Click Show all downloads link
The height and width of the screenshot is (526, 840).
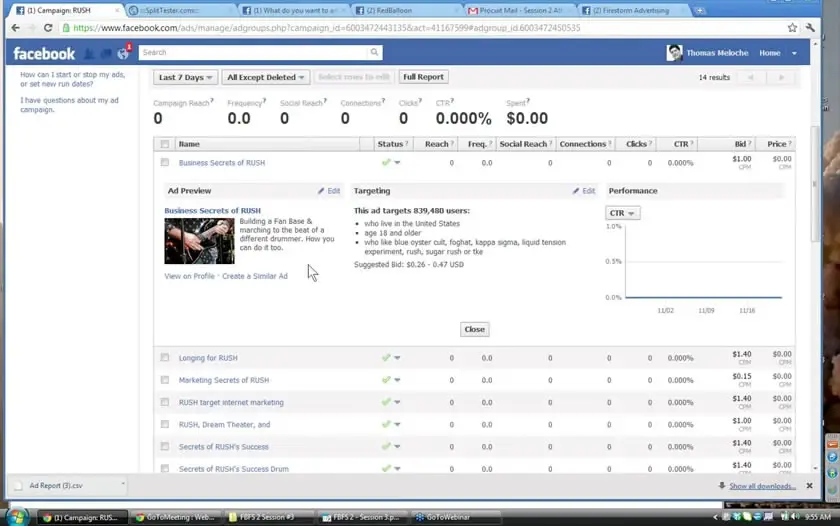point(762,486)
